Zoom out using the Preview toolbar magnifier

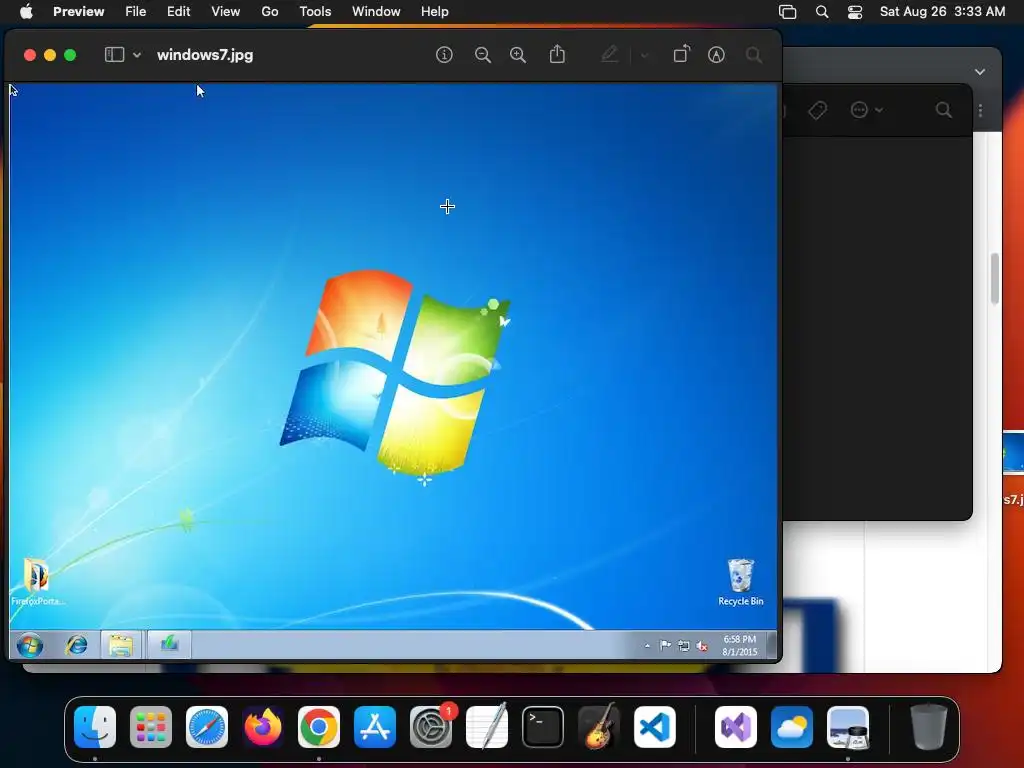tap(483, 55)
